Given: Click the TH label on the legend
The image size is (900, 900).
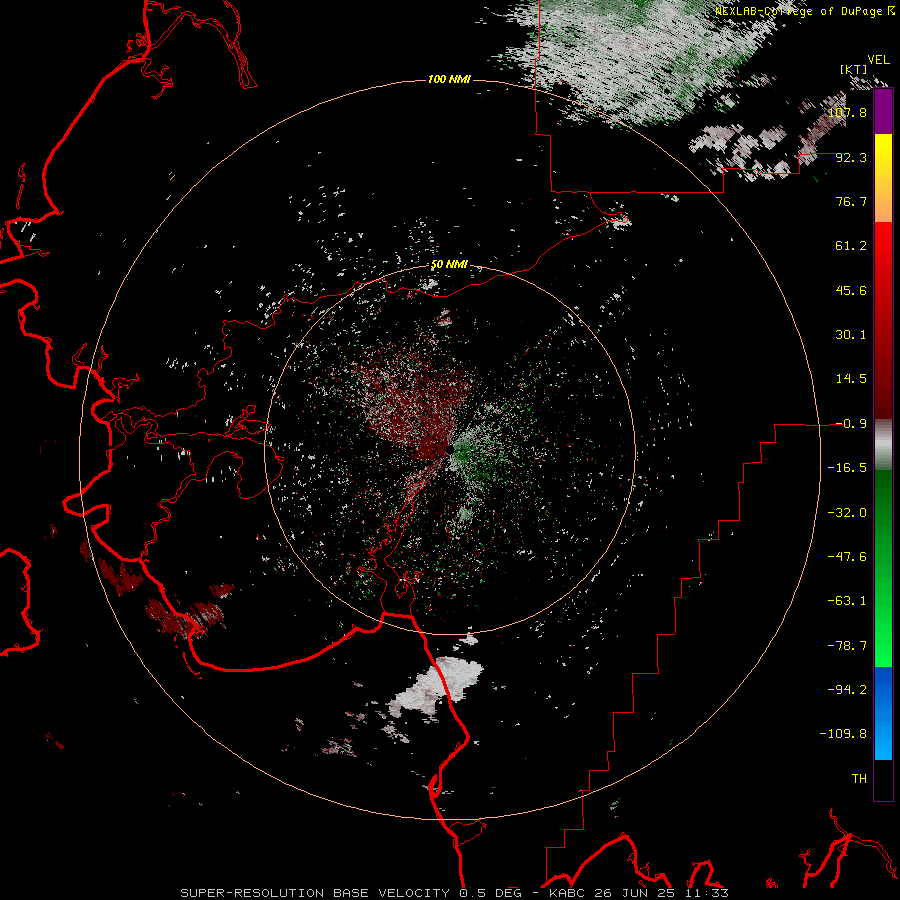Looking at the screenshot, I should coord(859,779).
